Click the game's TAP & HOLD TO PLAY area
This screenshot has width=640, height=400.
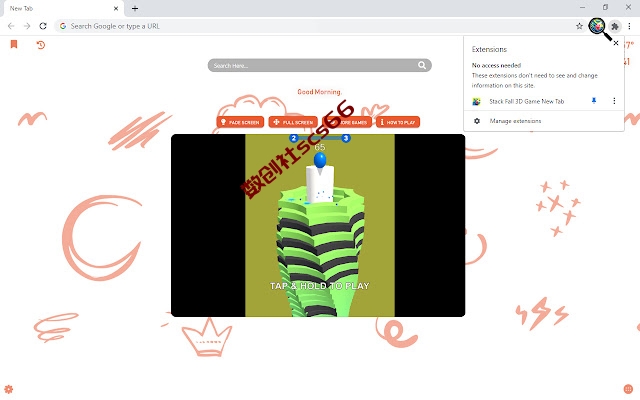point(320,286)
